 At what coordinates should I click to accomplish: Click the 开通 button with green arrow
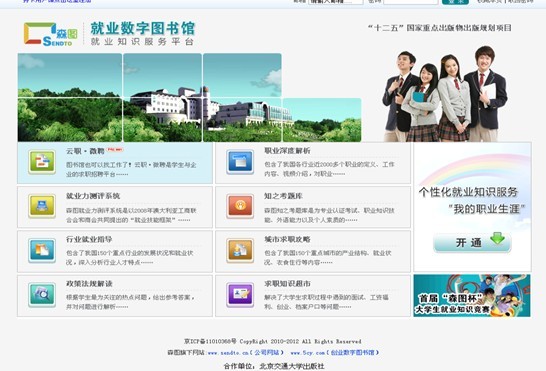(472, 242)
